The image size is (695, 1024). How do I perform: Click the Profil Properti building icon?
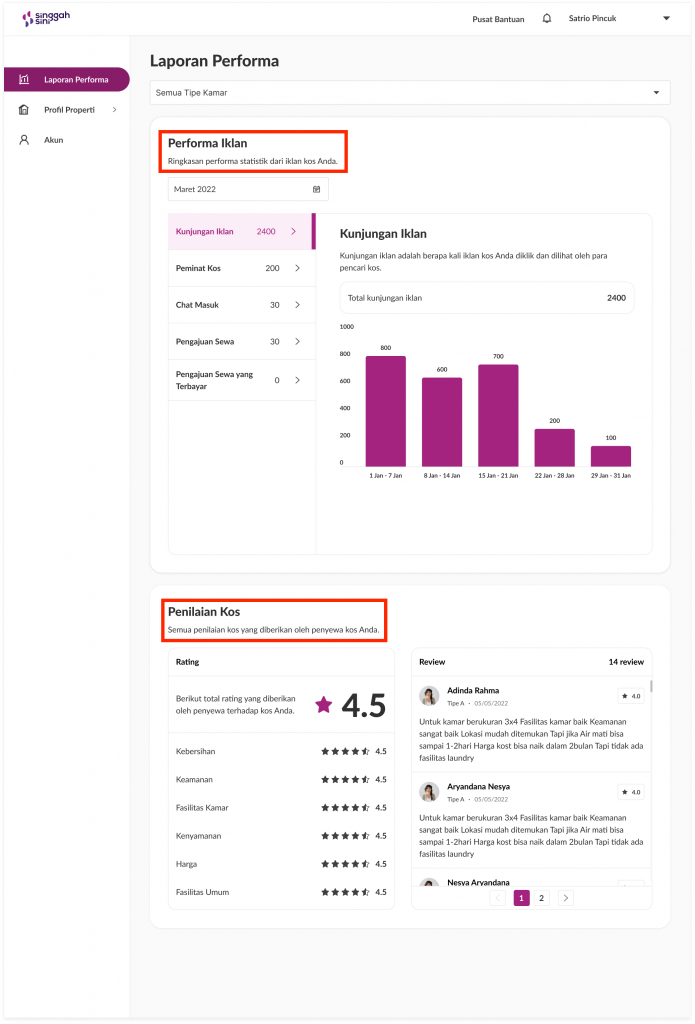[24, 109]
